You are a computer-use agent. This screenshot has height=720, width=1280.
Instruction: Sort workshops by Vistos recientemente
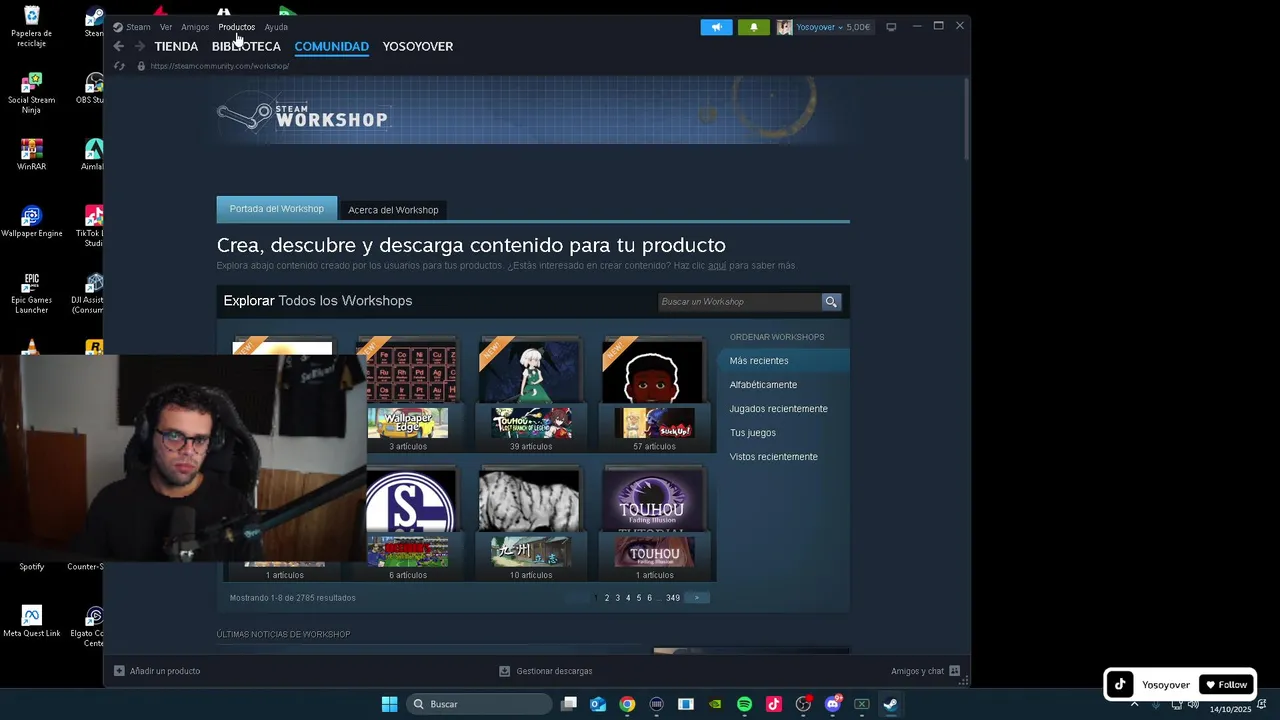(774, 457)
